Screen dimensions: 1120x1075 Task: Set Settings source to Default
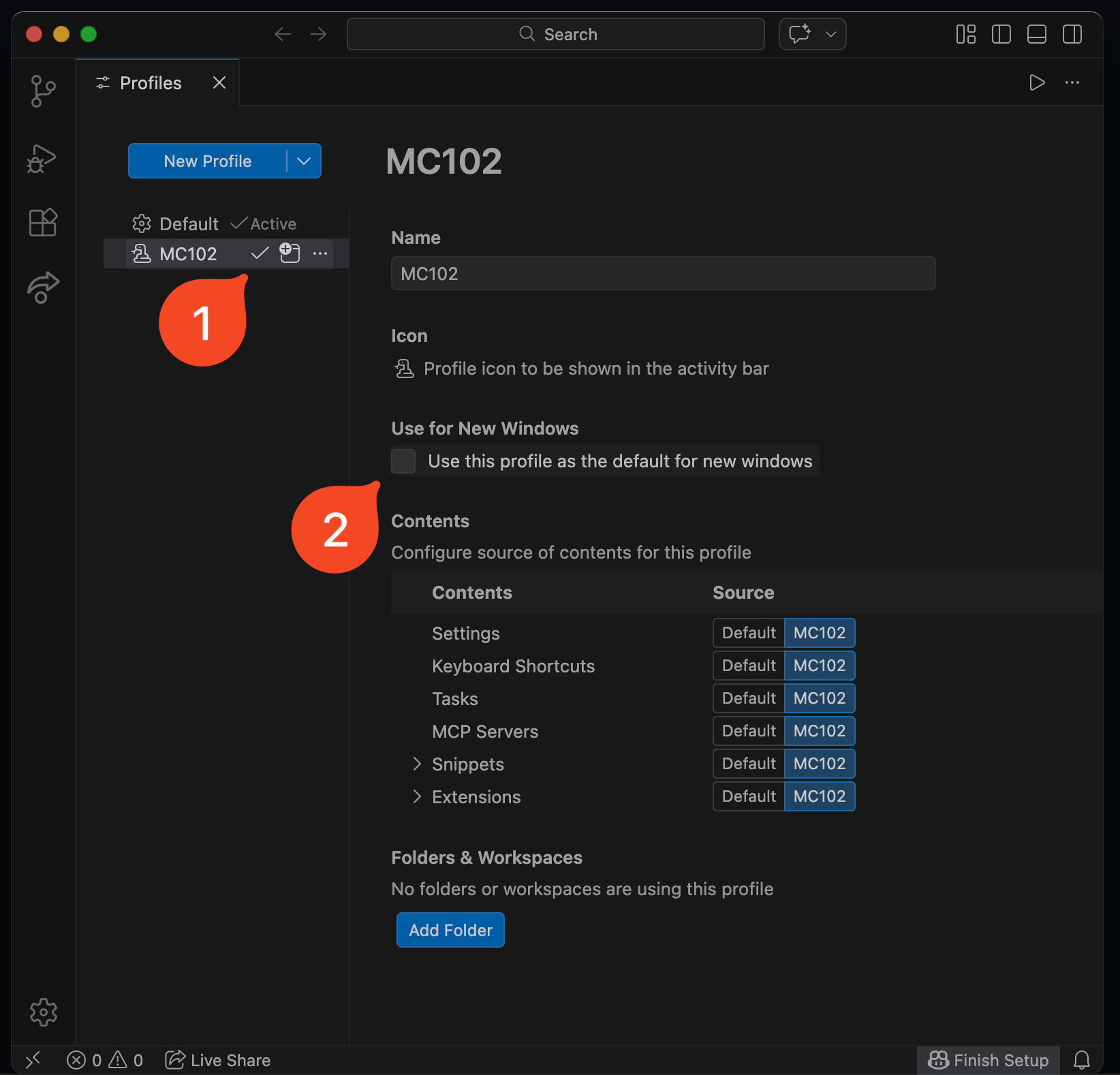tap(748, 633)
